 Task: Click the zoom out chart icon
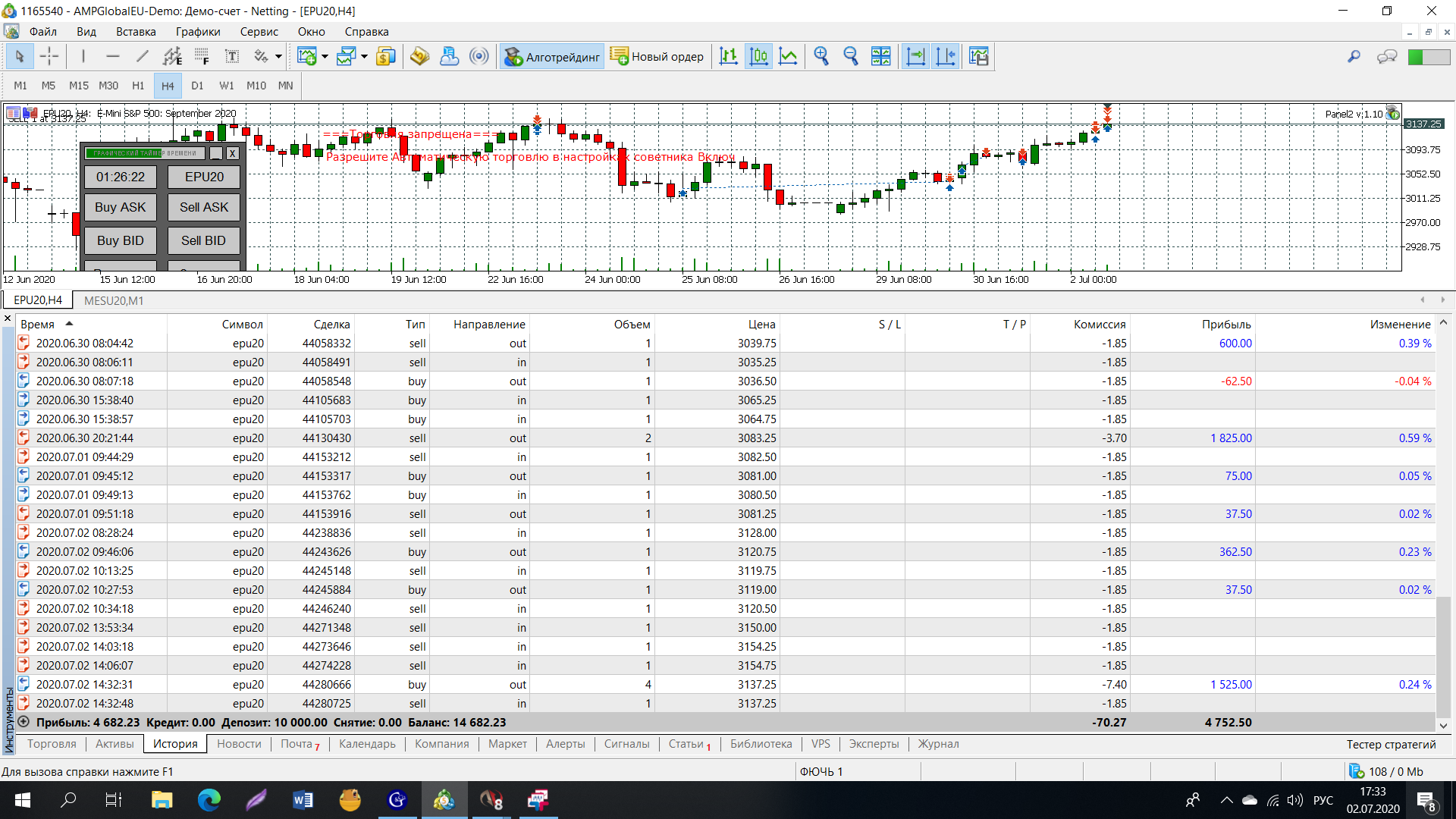coord(850,56)
